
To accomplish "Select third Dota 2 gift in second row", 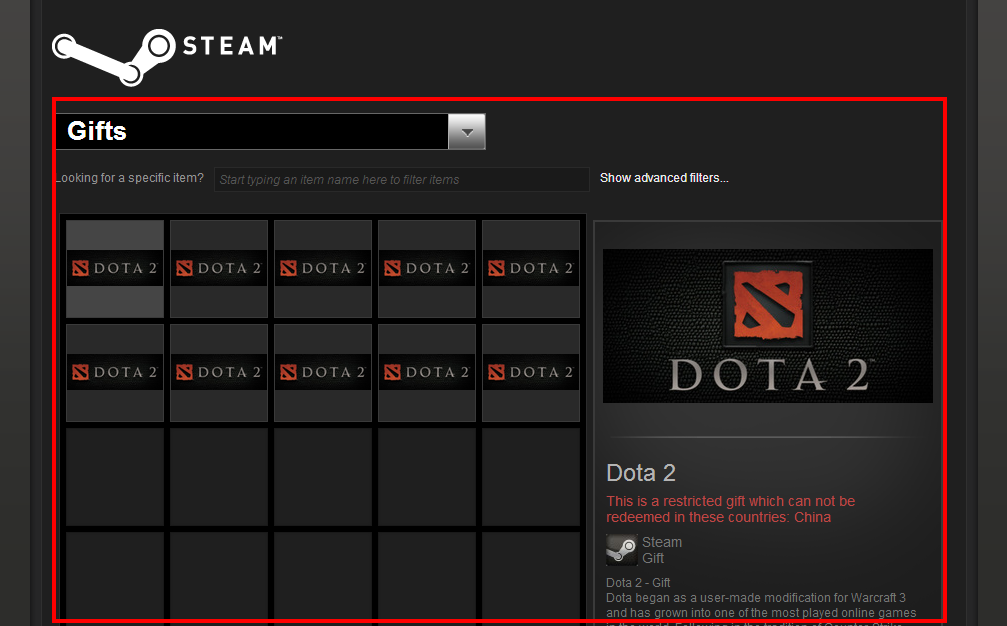I will click(x=323, y=372).
